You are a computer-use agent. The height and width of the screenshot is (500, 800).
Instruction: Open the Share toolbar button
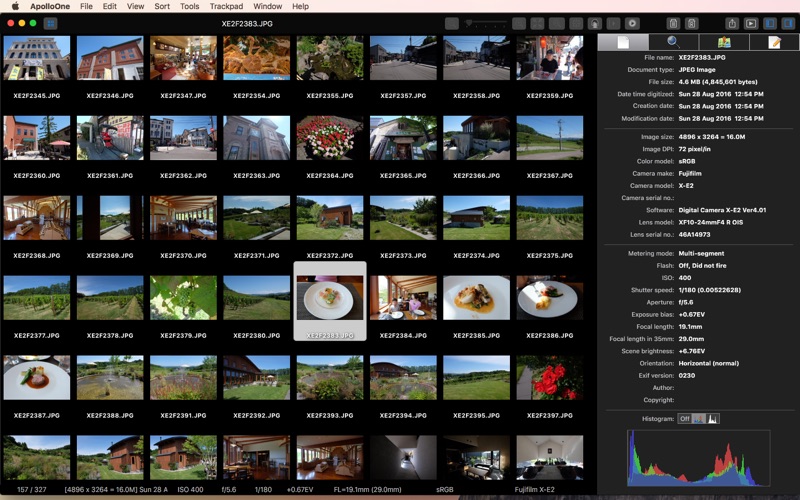click(732, 22)
